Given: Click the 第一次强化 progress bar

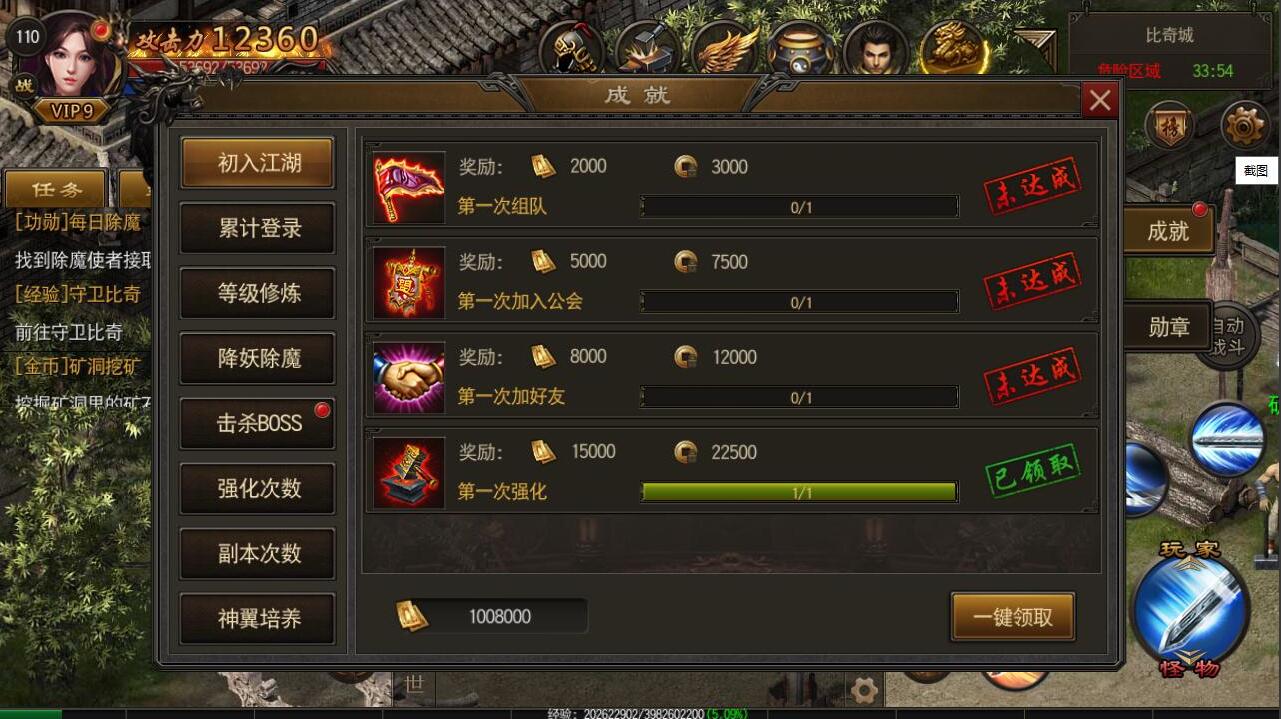Looking at the screenshot, I should tap(799, 492).
